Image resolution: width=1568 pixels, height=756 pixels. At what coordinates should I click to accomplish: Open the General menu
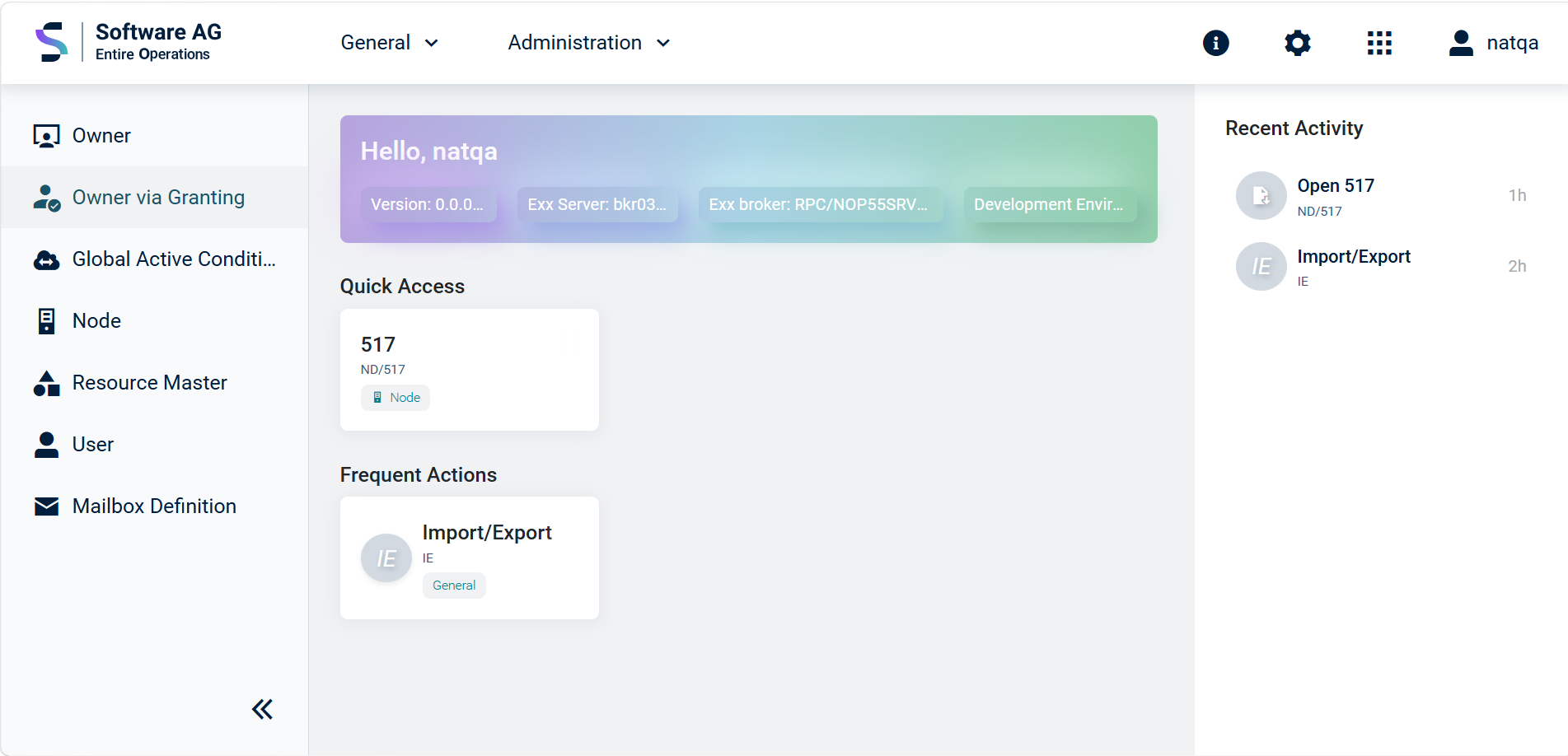(x=390, y=43)
